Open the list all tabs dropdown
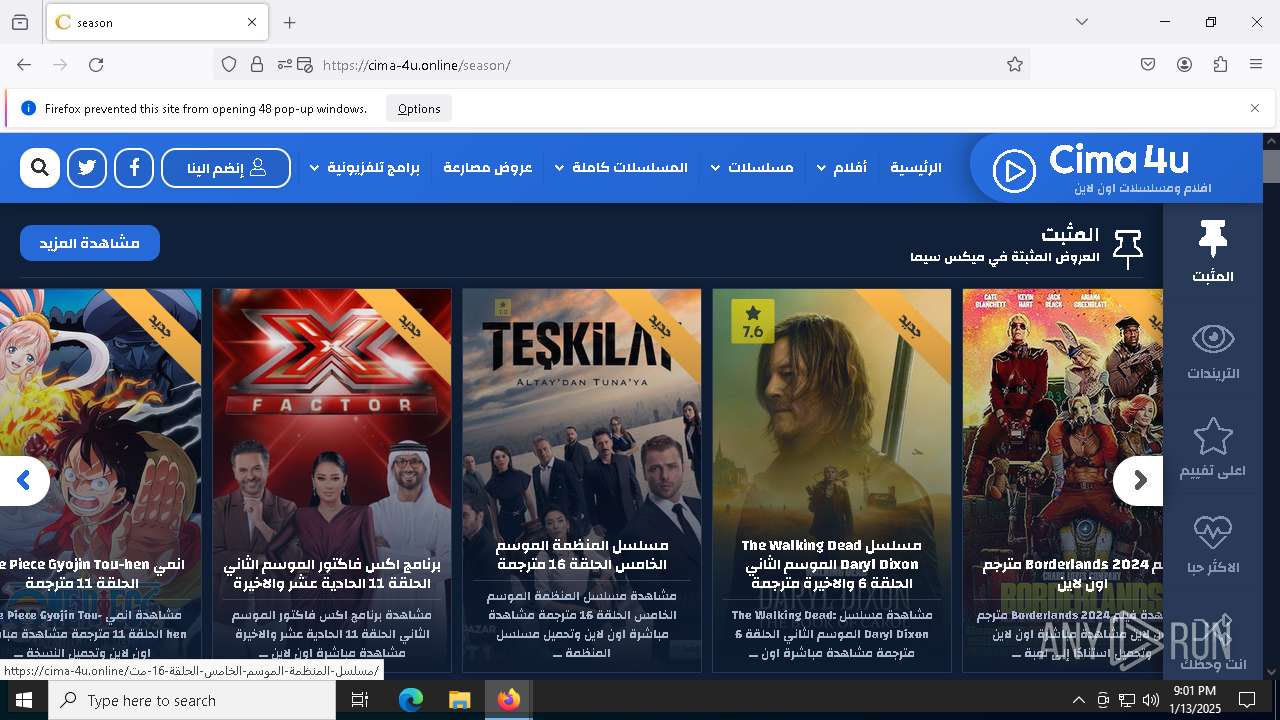This screenshot has width=1280, height=720. click(x=1082, y=22)
